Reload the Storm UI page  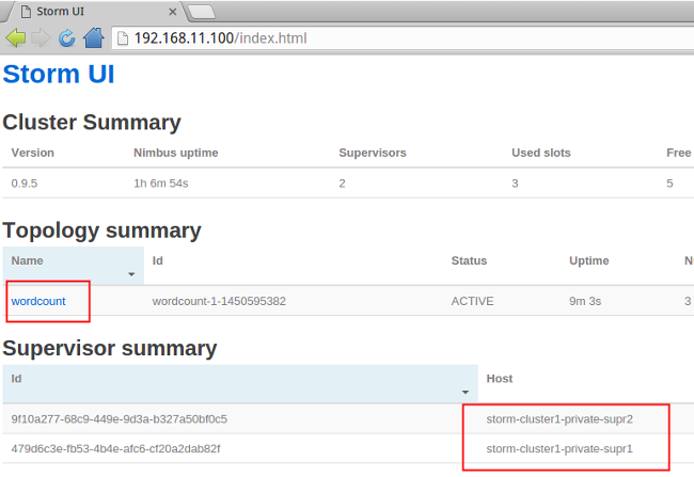point(67,39)
